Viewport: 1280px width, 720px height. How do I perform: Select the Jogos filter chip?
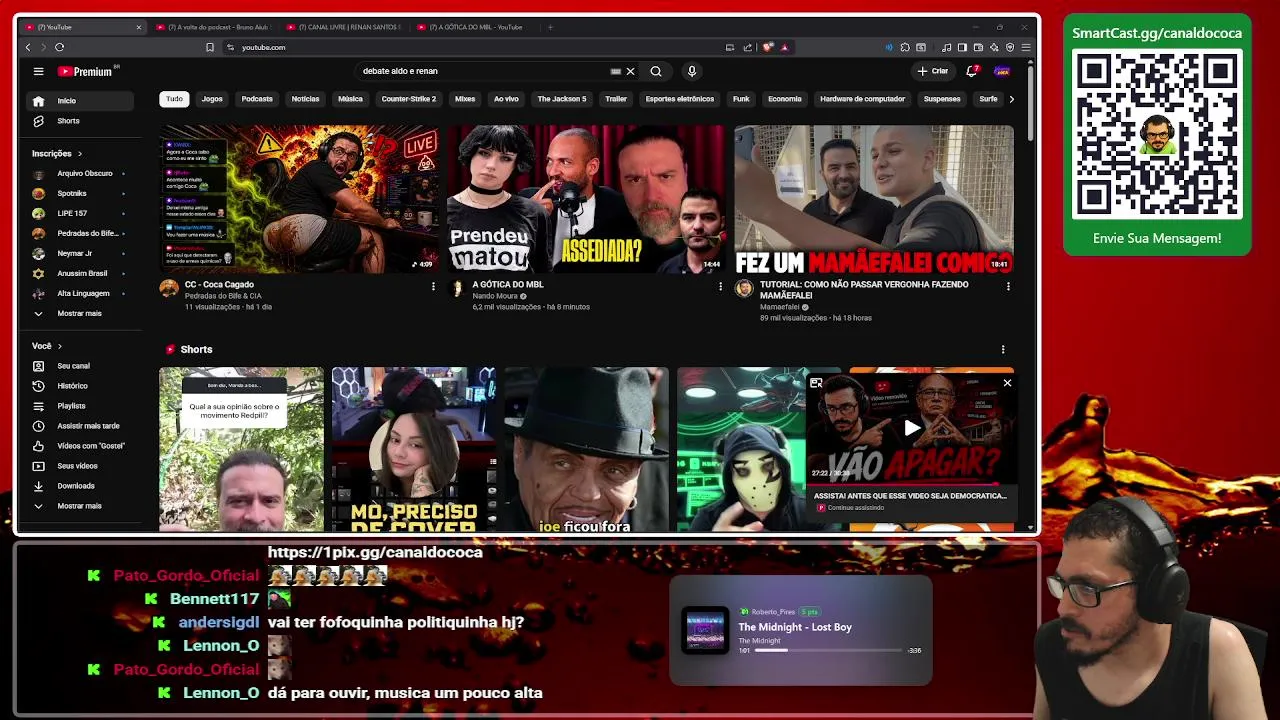pos(212,99)
